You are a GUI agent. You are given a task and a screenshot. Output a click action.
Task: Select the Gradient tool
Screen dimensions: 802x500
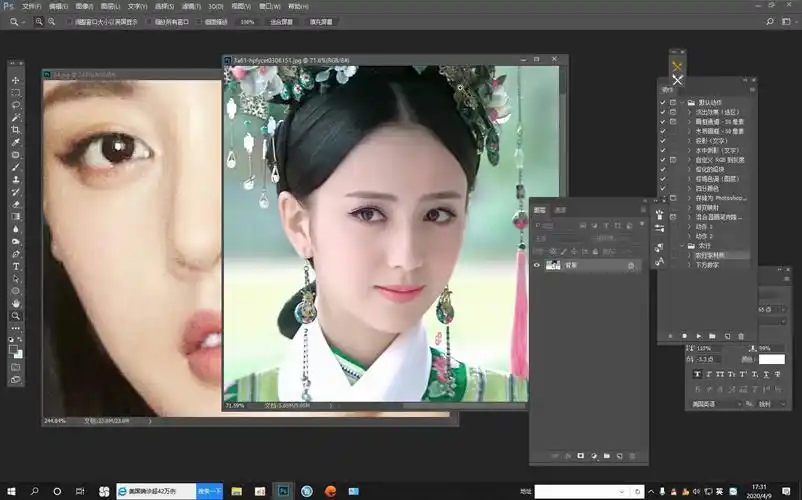coord(16,216)
